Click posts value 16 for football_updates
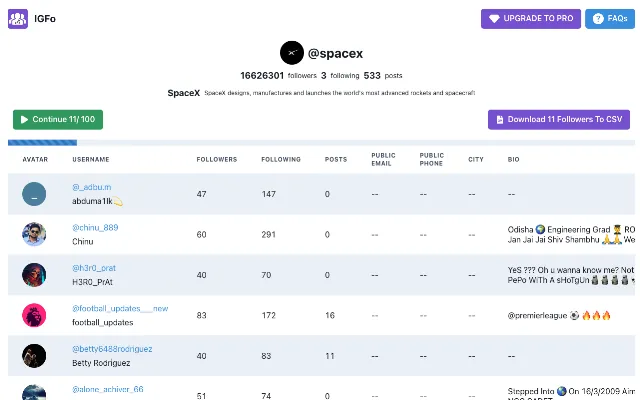This screenshot has width=640, height=400. tap(330, 316)
